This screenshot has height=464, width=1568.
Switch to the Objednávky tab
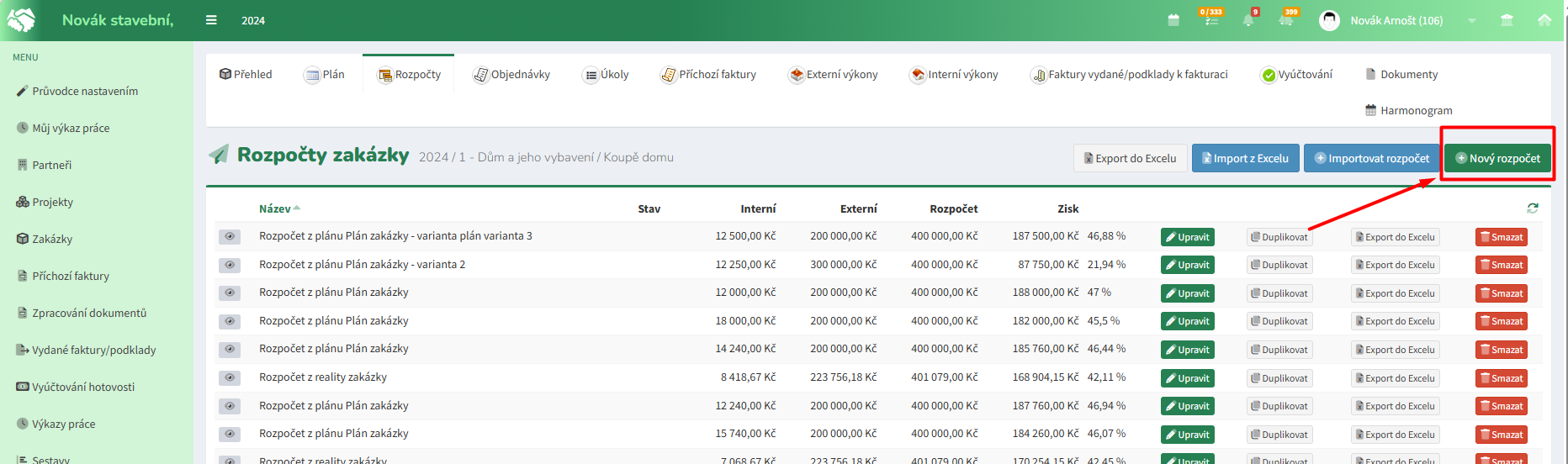tap(511, 74)
